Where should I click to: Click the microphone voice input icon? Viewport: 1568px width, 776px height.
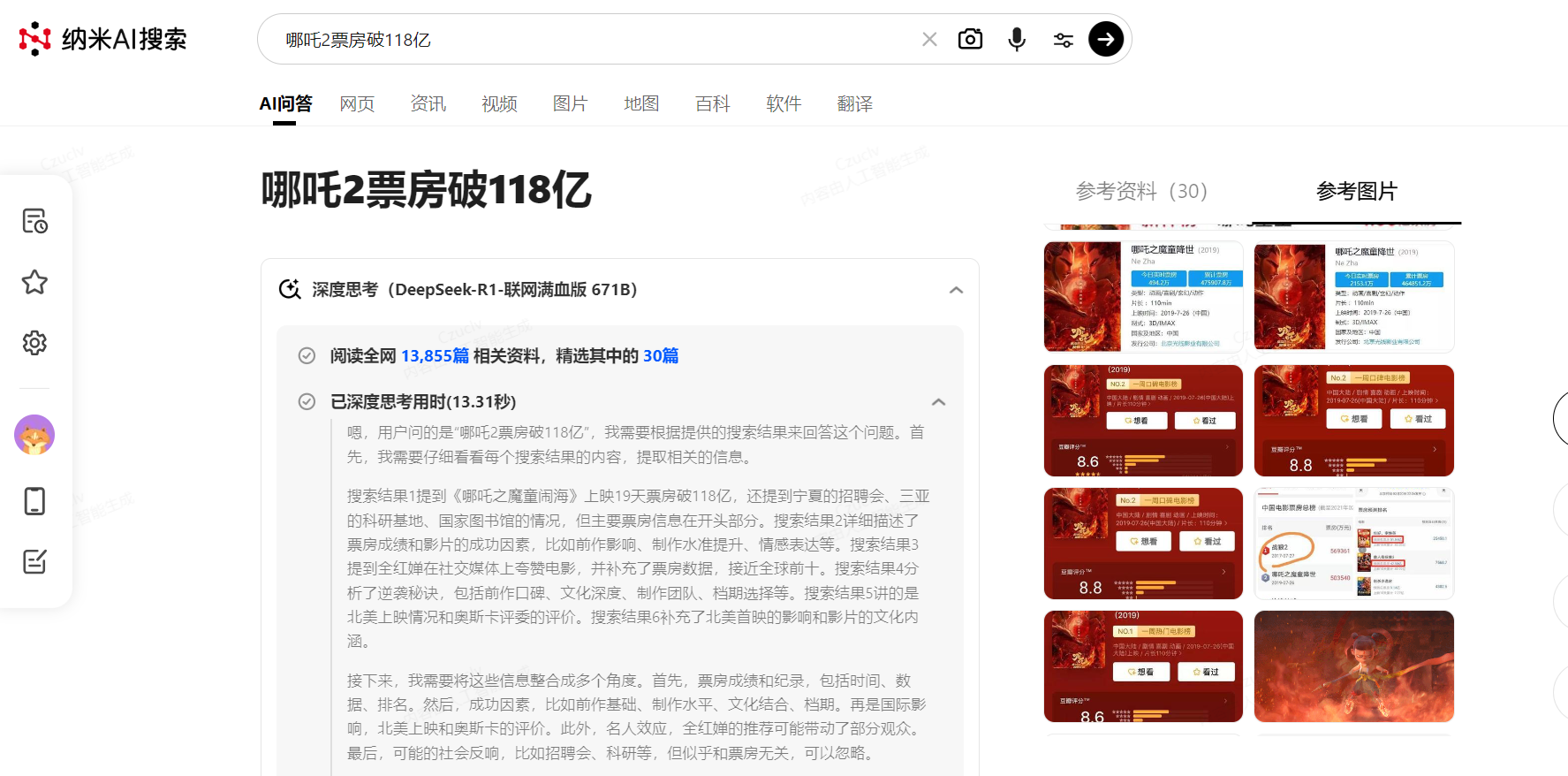[x=1017, y=39]
